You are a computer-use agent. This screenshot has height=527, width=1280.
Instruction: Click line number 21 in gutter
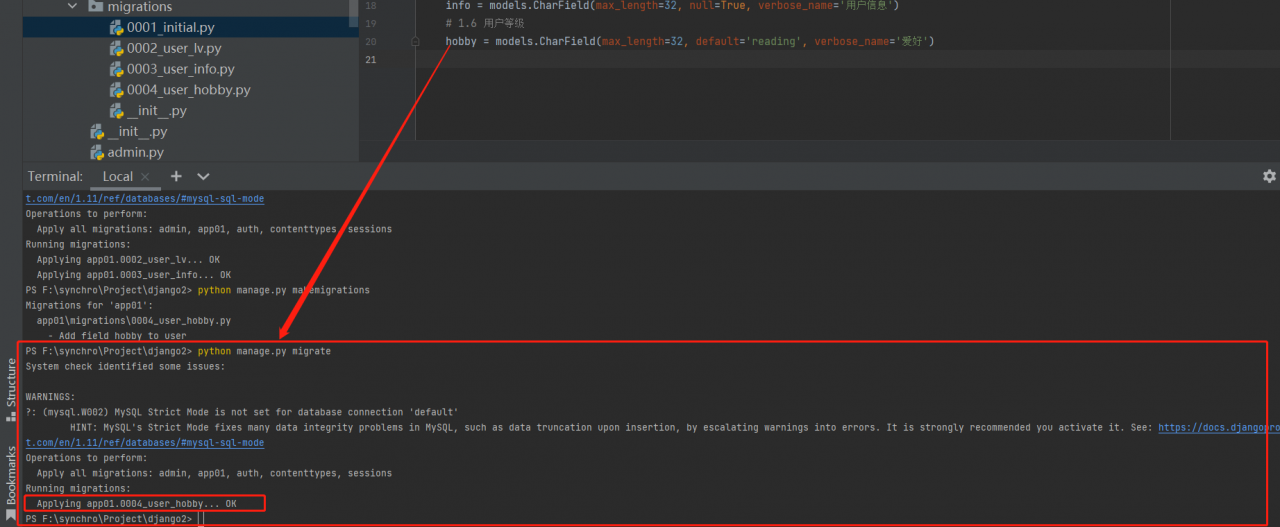pyautogui.click(x=371, y=60)
